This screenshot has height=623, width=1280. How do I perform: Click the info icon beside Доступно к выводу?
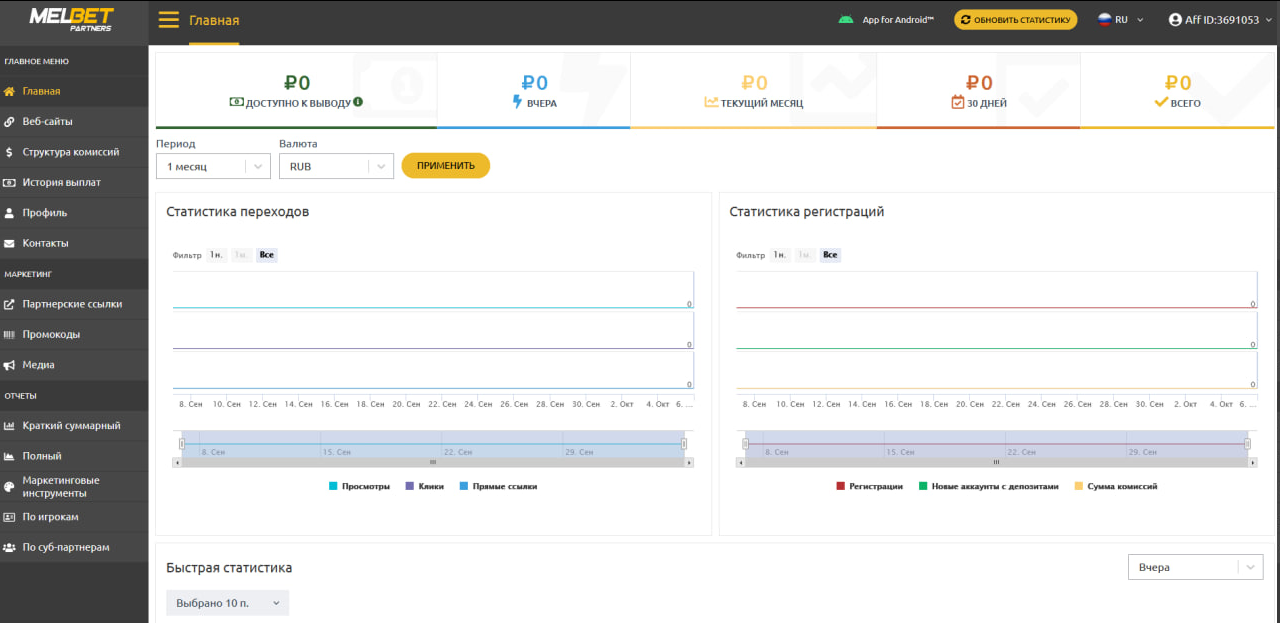coord(358,102)
